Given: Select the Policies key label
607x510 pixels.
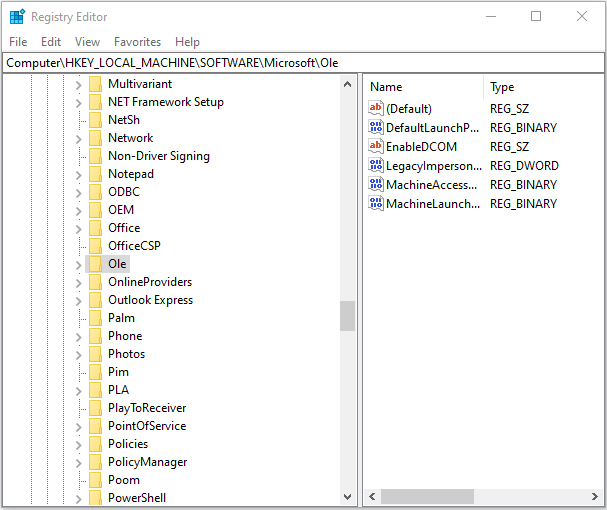Looking at the screenshot, I should click(x=128, y=444).
